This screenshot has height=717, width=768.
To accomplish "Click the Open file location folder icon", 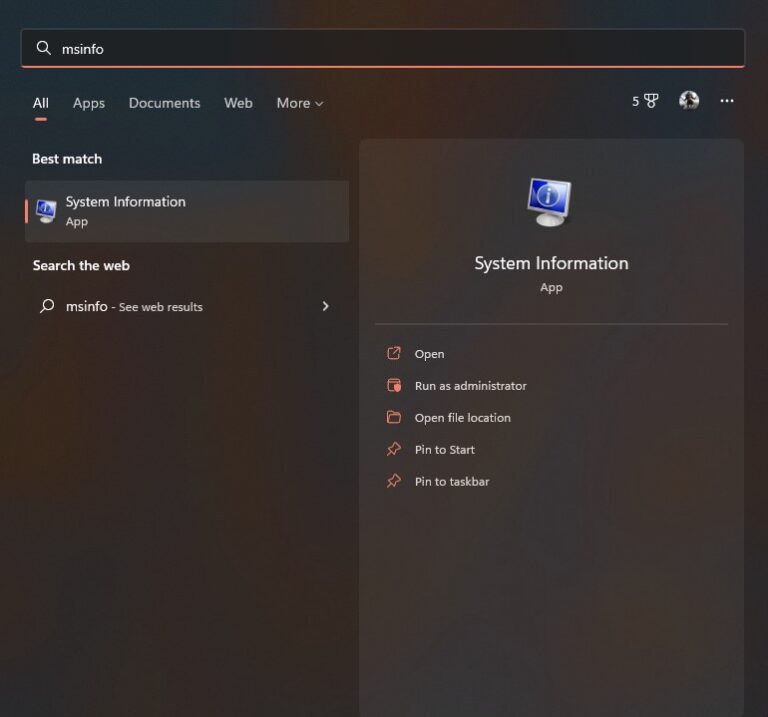I will 394,417.
